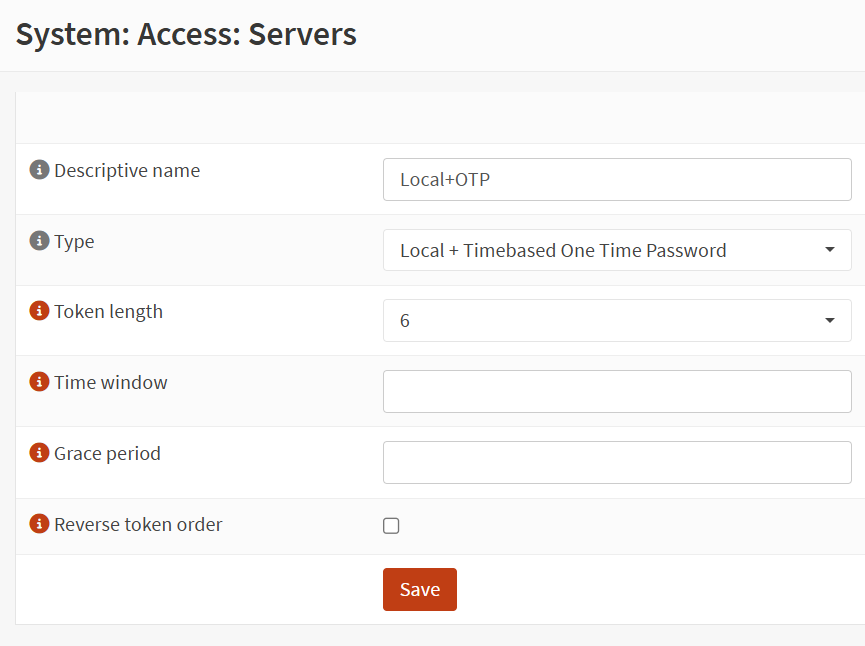Open help hint for Time window
The height and width of the screenshot is (646, 865).
click(x=39, y=383)
